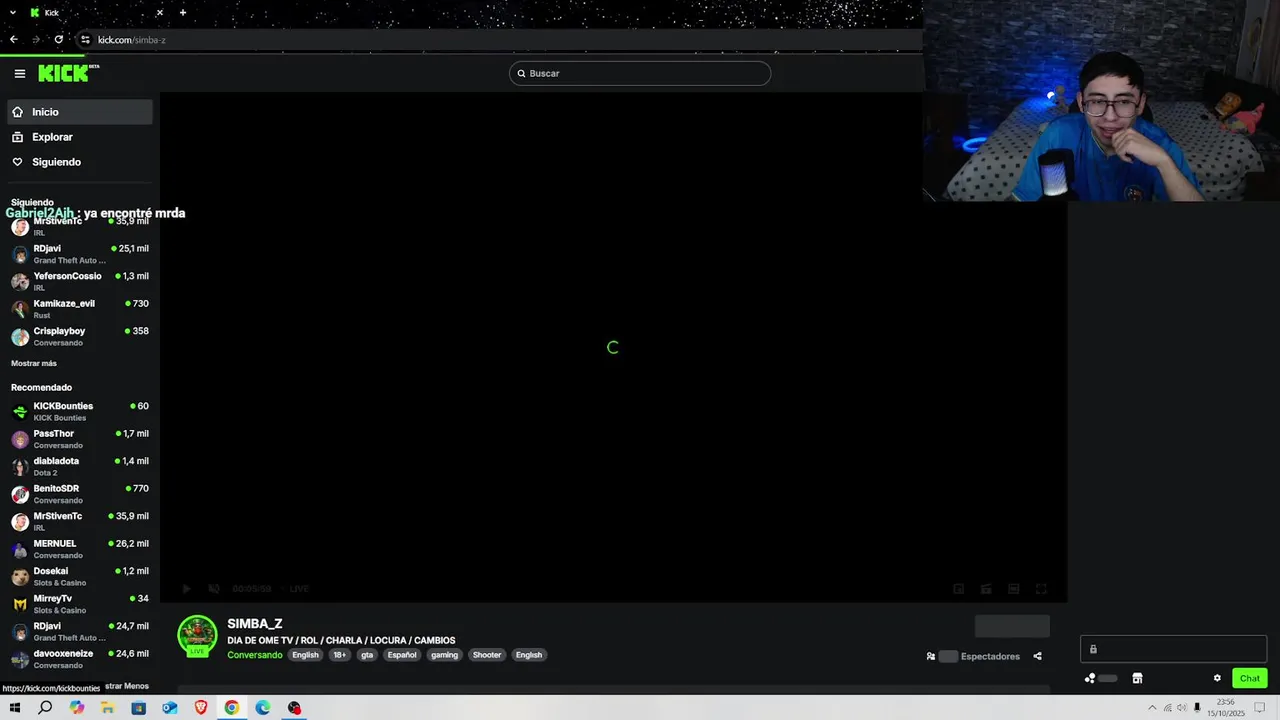Select the 18+ tag
The image size is (1280, 720).
click(x=340, y=655)
